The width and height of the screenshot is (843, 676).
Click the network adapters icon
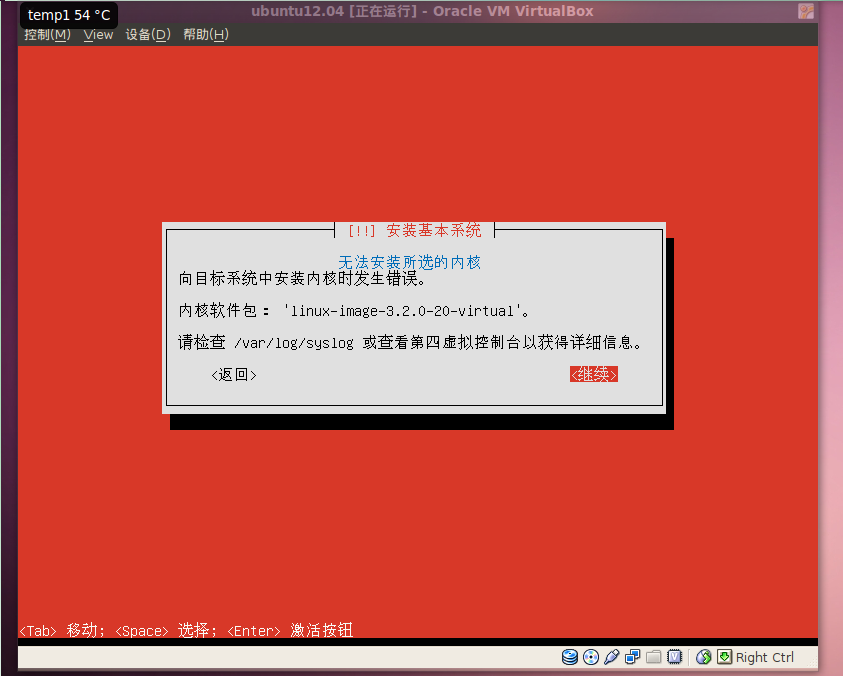tap(632, 657)
